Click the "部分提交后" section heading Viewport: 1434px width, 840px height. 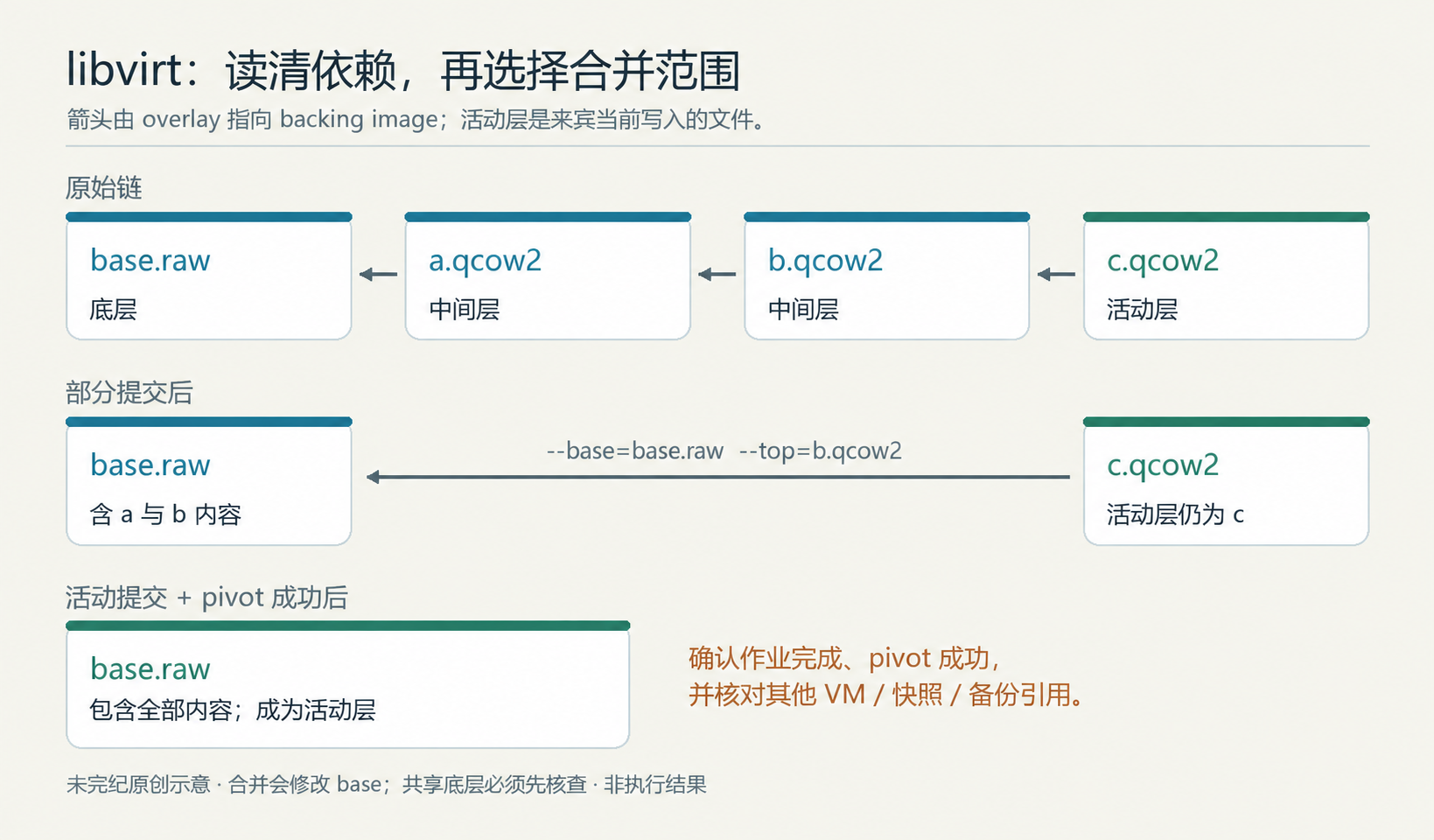[x=129, y=392]
